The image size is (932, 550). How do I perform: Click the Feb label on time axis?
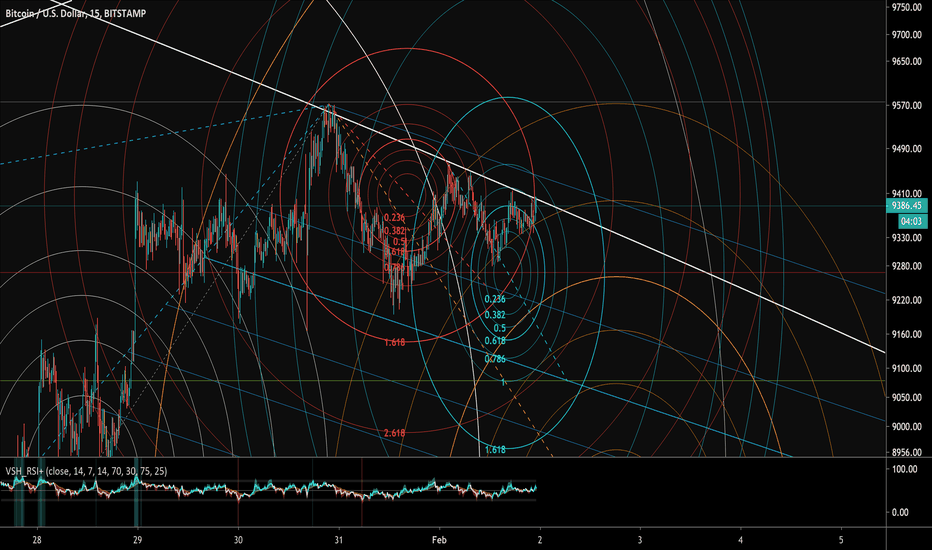[x=439, y=540]
